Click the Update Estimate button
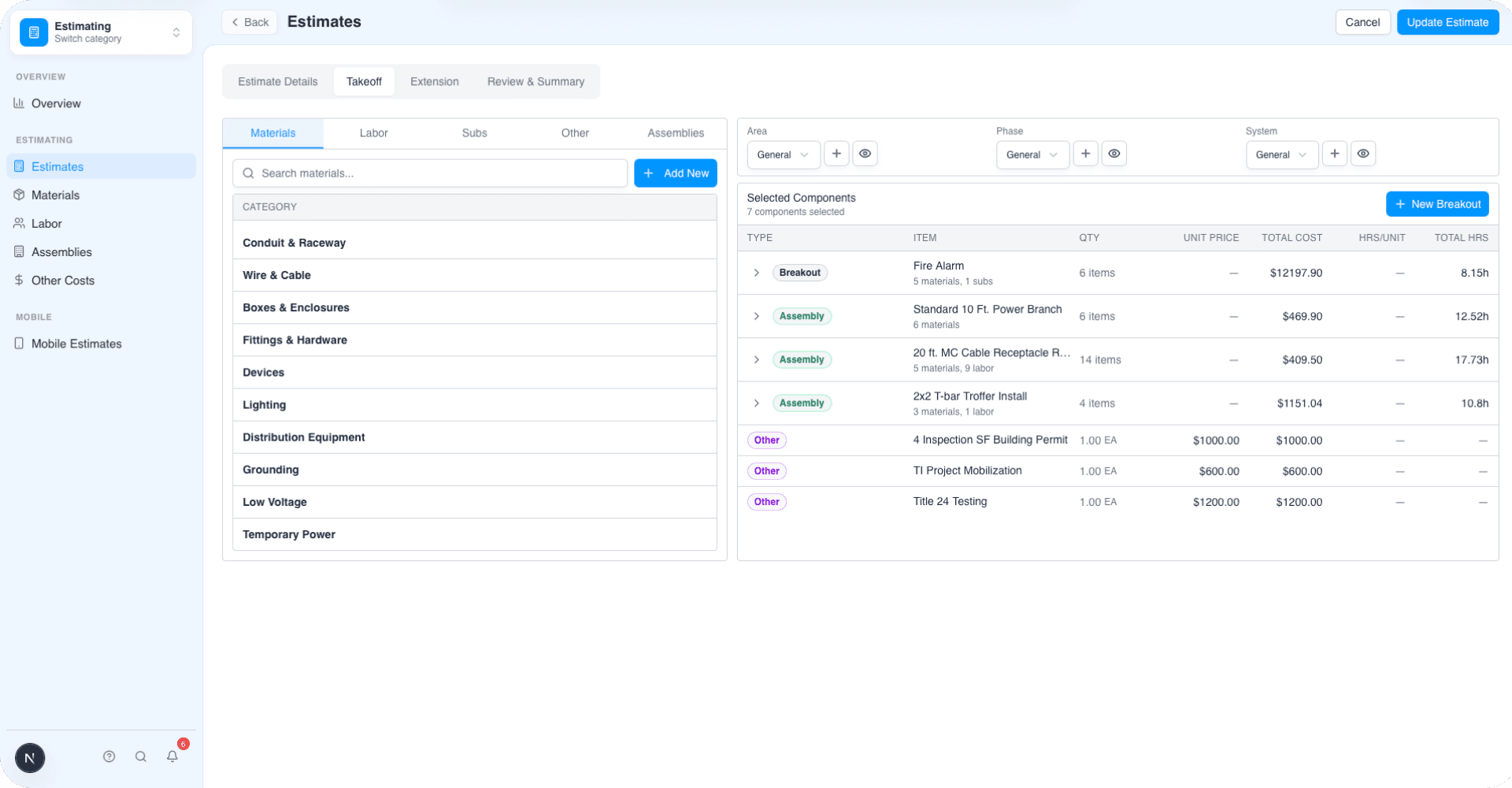Screen dimensions: 1512x788 pyautogui.click(x=1447, y=22)
